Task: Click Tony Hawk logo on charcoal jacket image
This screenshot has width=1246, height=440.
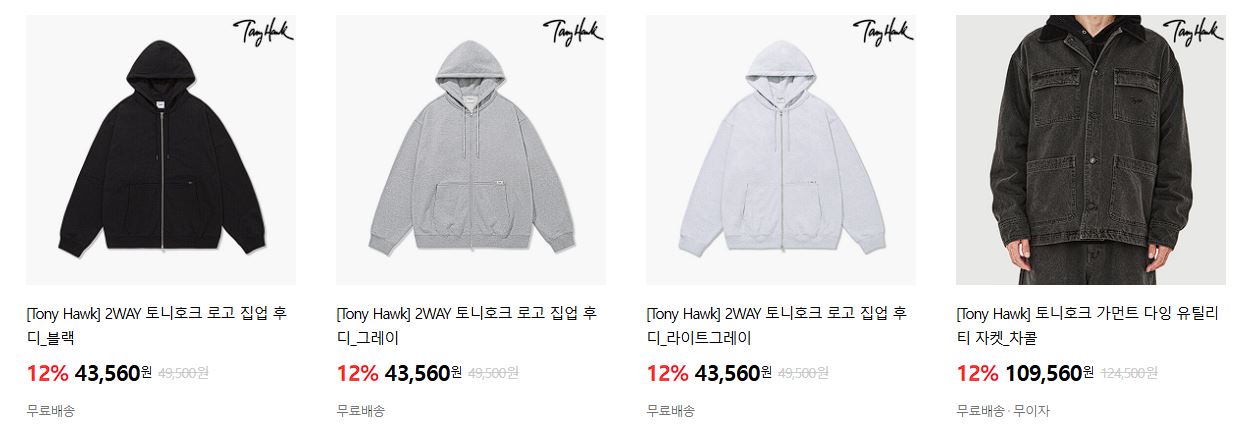Action: click(x=1192, y=33)
